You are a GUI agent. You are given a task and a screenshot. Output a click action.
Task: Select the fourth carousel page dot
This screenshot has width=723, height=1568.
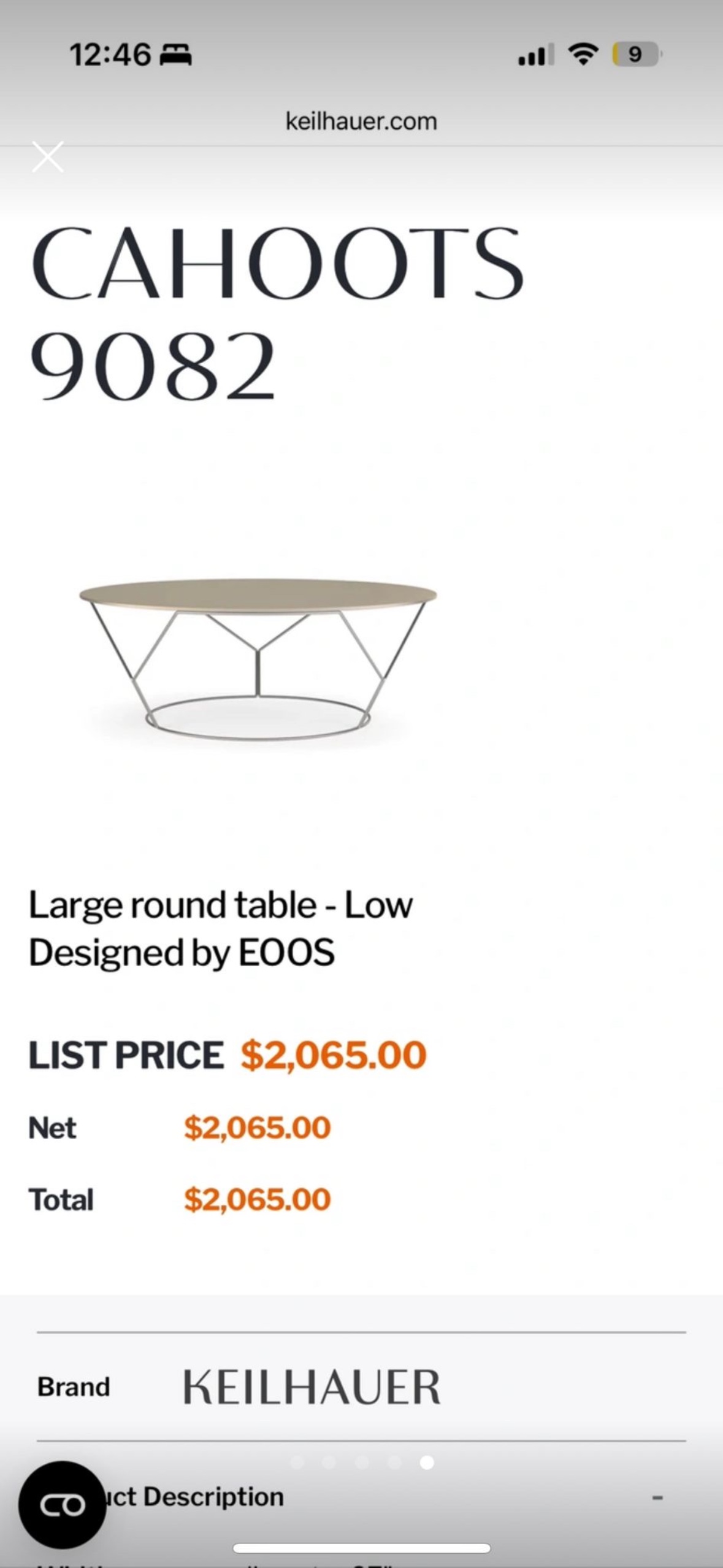pyautogui.click(x=394, y=1462)
